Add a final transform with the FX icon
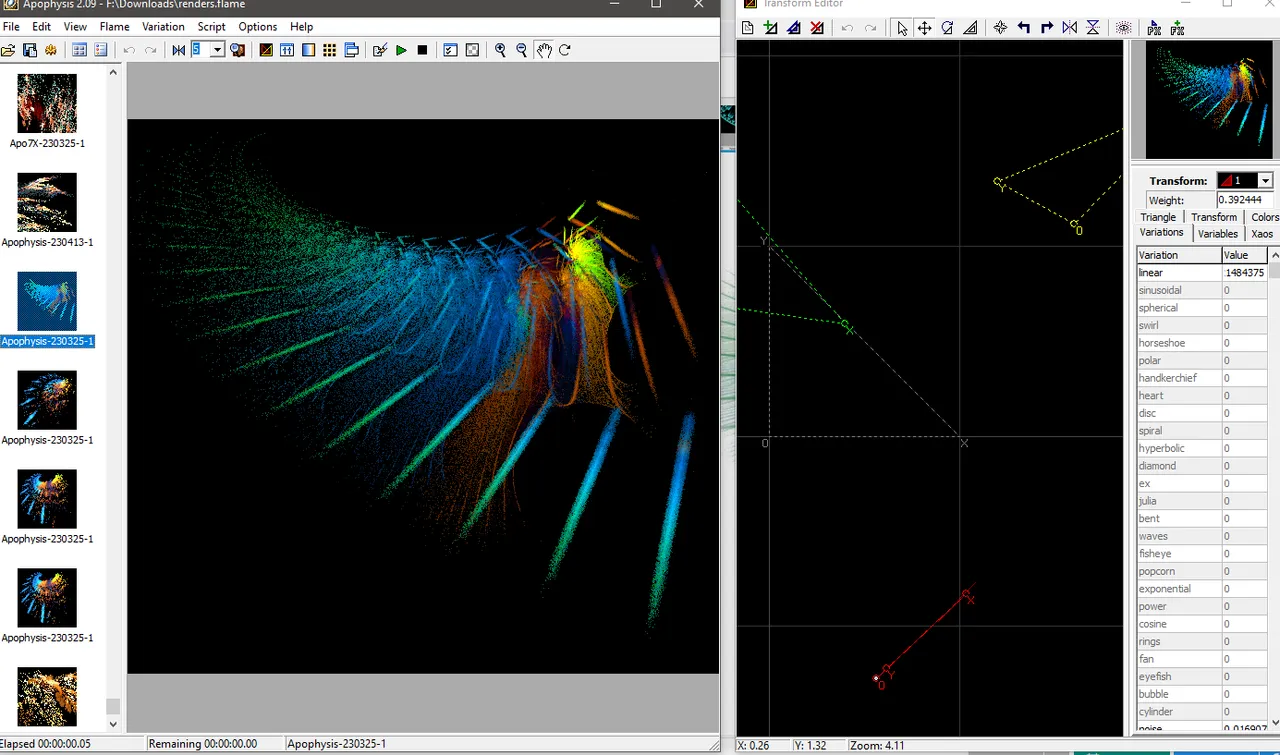Viewport: 1280px width, 755px height. point(1177,28)
